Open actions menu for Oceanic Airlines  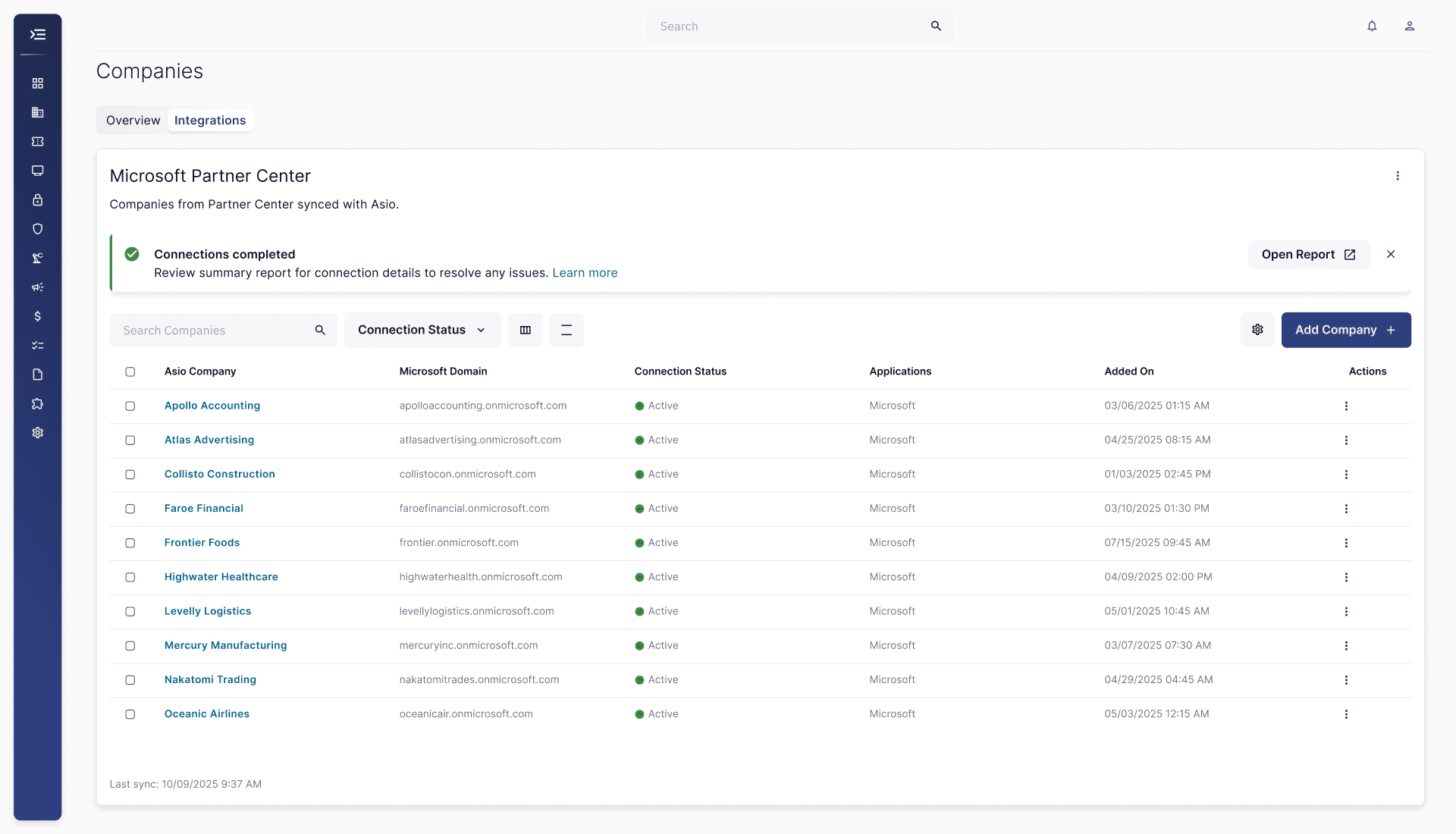(x=1346, y=715)
